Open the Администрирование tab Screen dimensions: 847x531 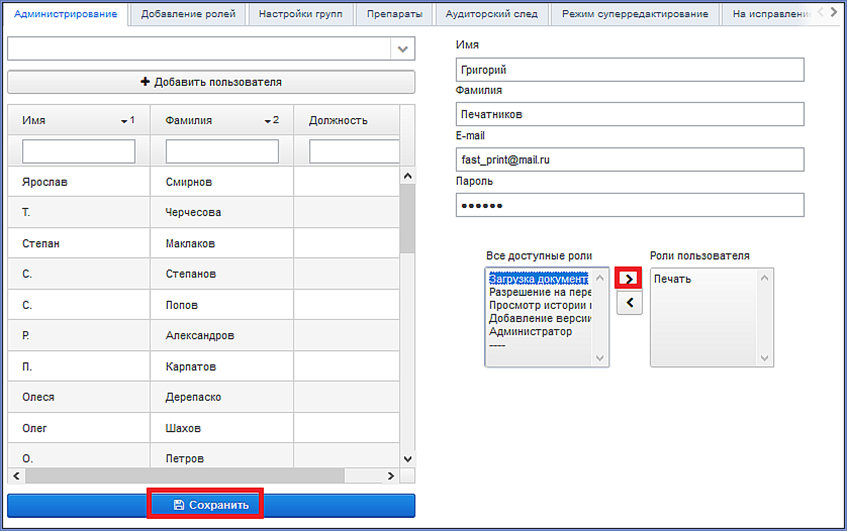(65, 14)
